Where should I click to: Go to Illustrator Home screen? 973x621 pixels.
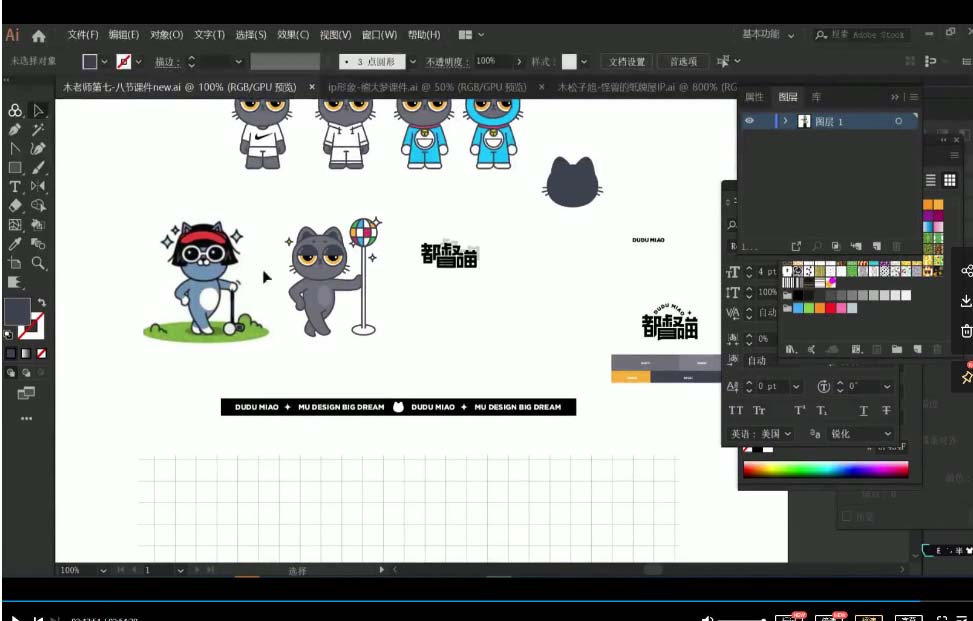[x=38, y=36]
